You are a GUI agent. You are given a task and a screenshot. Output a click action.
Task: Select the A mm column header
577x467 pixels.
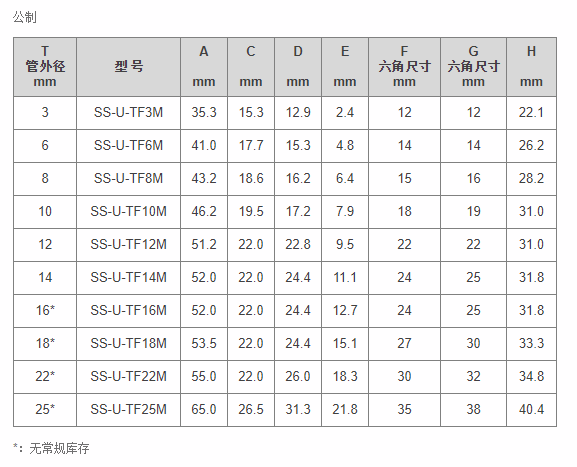(x=204, y=67)
